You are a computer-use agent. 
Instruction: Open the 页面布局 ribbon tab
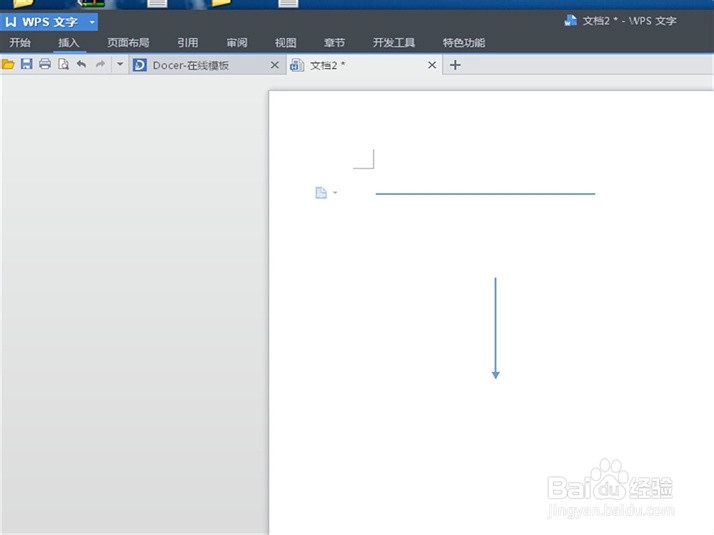pyautogui.click(x=128, y=43)
